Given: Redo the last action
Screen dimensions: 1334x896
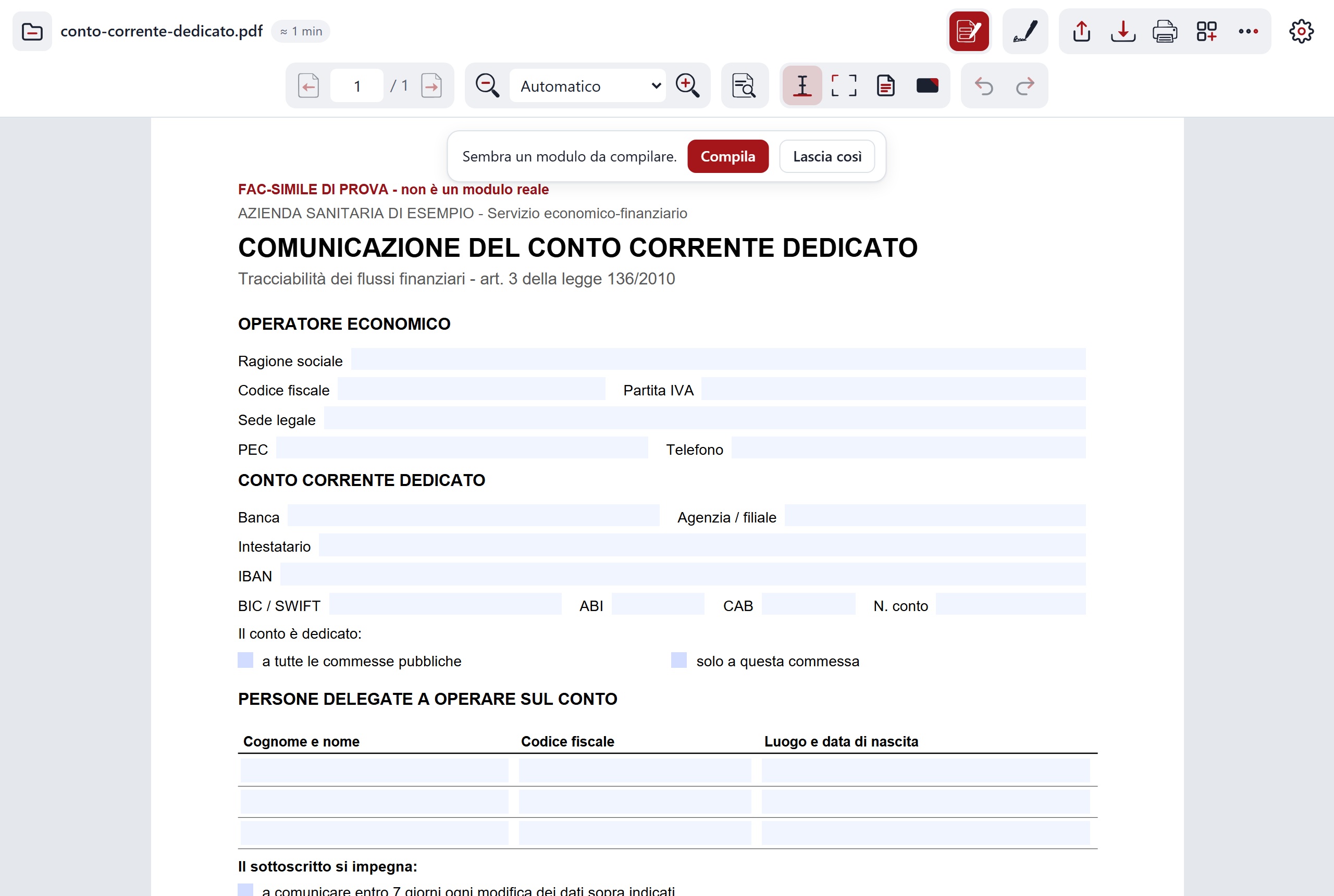Looking at the screenshot, I should click(1026, 86).
